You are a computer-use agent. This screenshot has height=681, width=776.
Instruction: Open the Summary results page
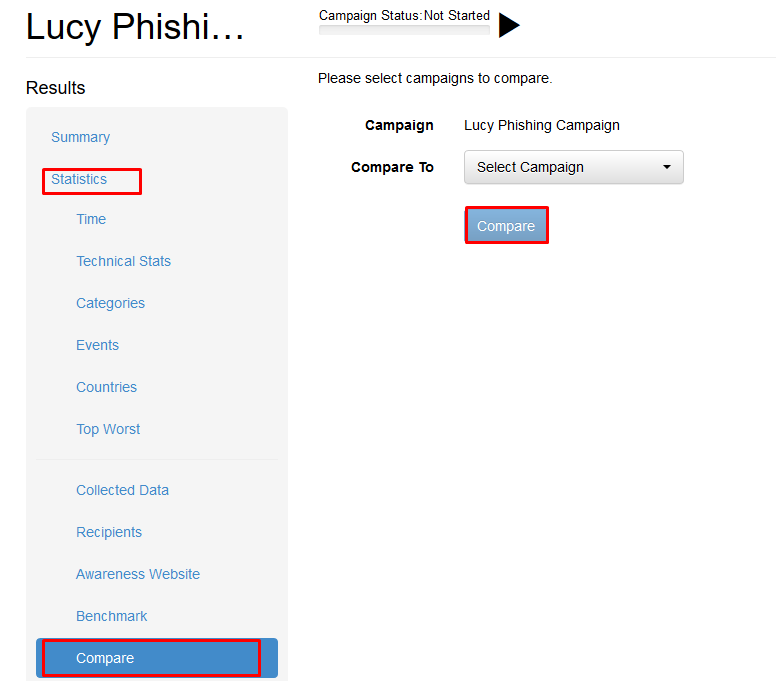81,137
